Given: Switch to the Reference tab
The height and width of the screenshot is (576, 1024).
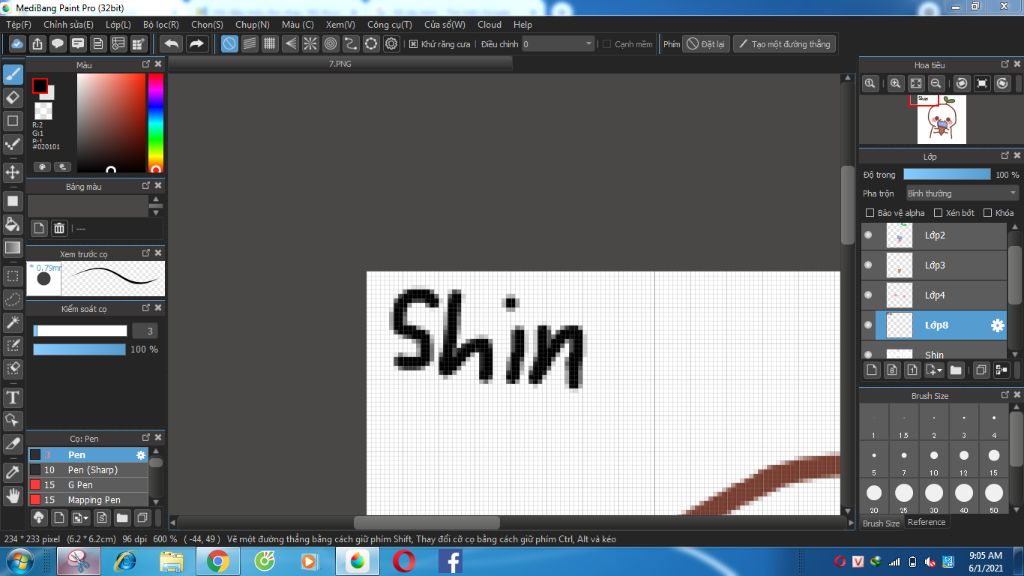Looking at the screenshot, I should point(926,522).
